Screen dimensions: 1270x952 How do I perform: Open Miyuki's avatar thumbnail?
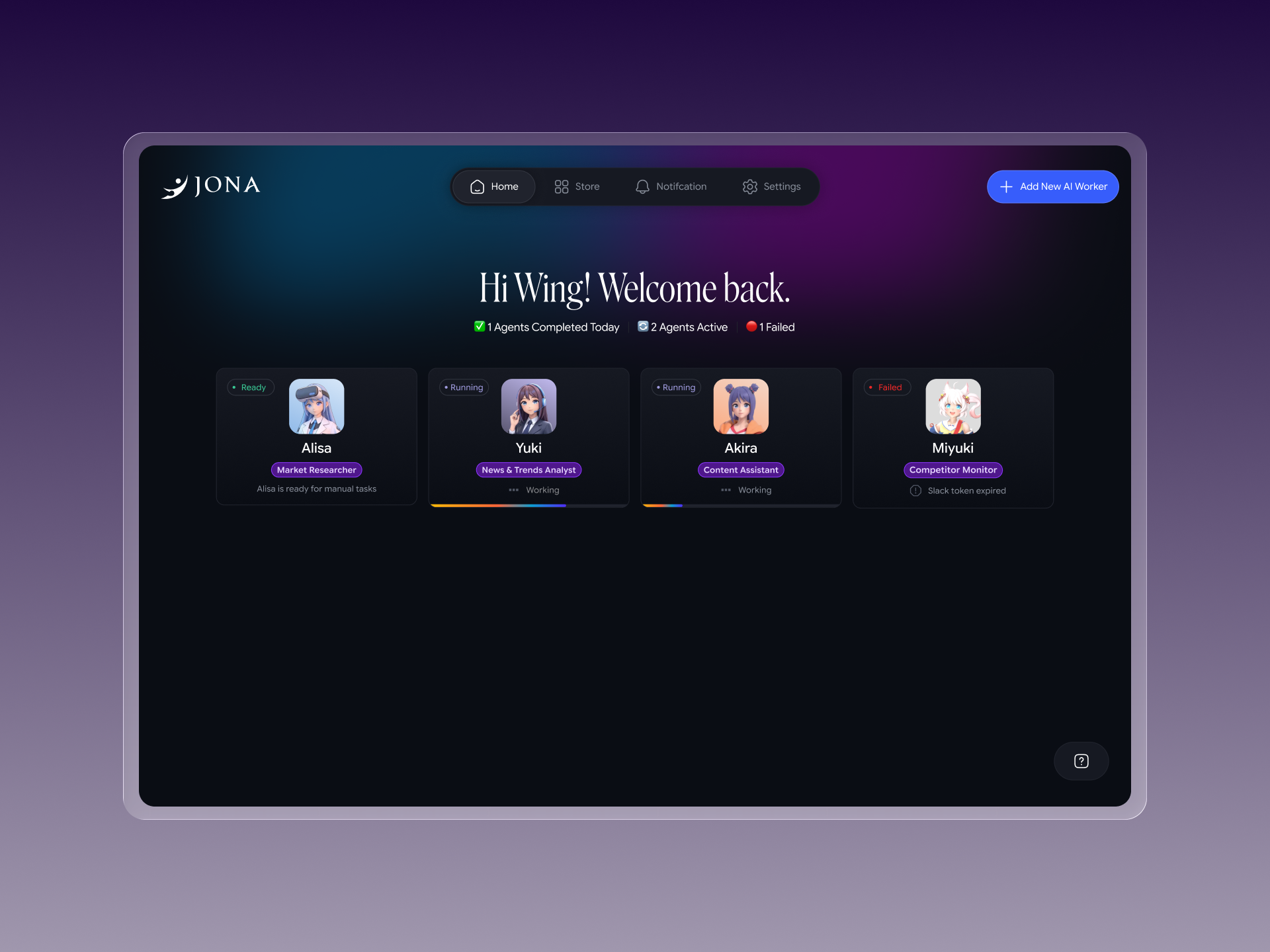coord(953,406)
